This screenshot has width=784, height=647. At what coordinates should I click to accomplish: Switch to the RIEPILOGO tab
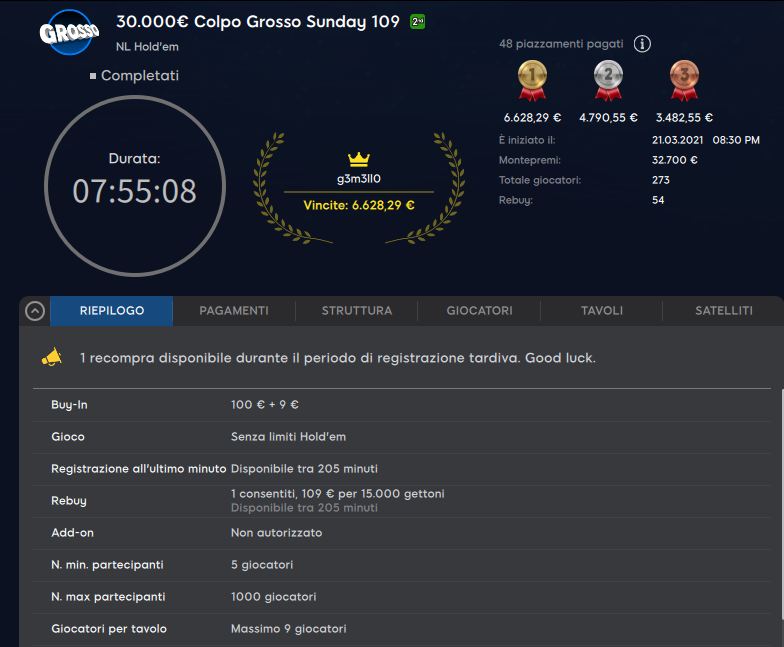coord(112,310)
